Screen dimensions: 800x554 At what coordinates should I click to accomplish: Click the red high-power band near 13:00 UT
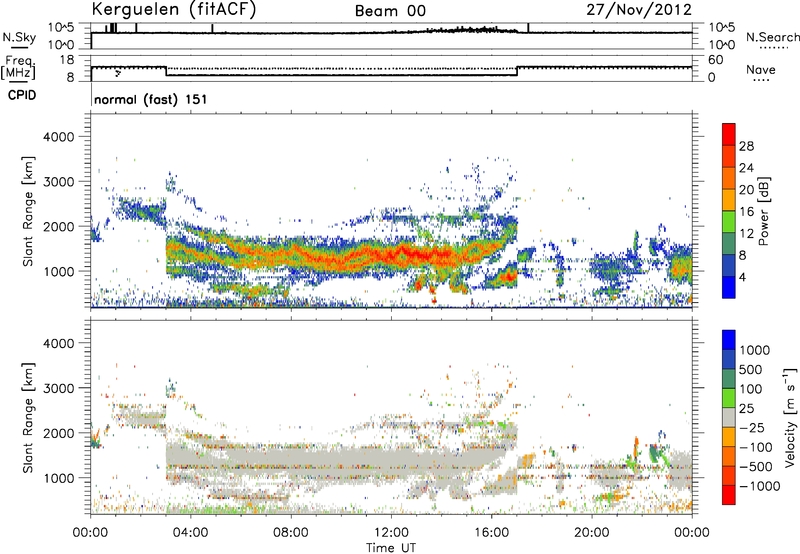pos(416,252)
